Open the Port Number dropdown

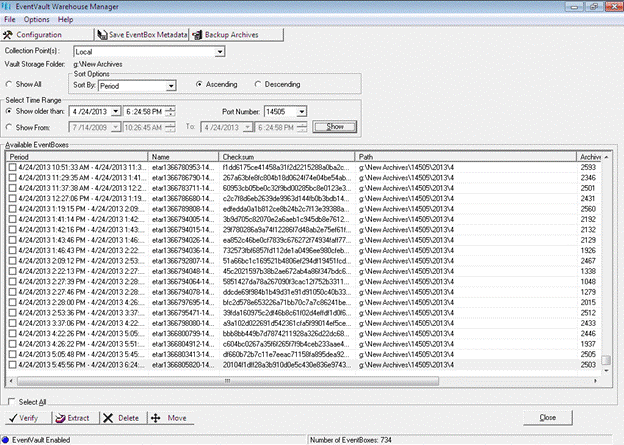[302, 112]
